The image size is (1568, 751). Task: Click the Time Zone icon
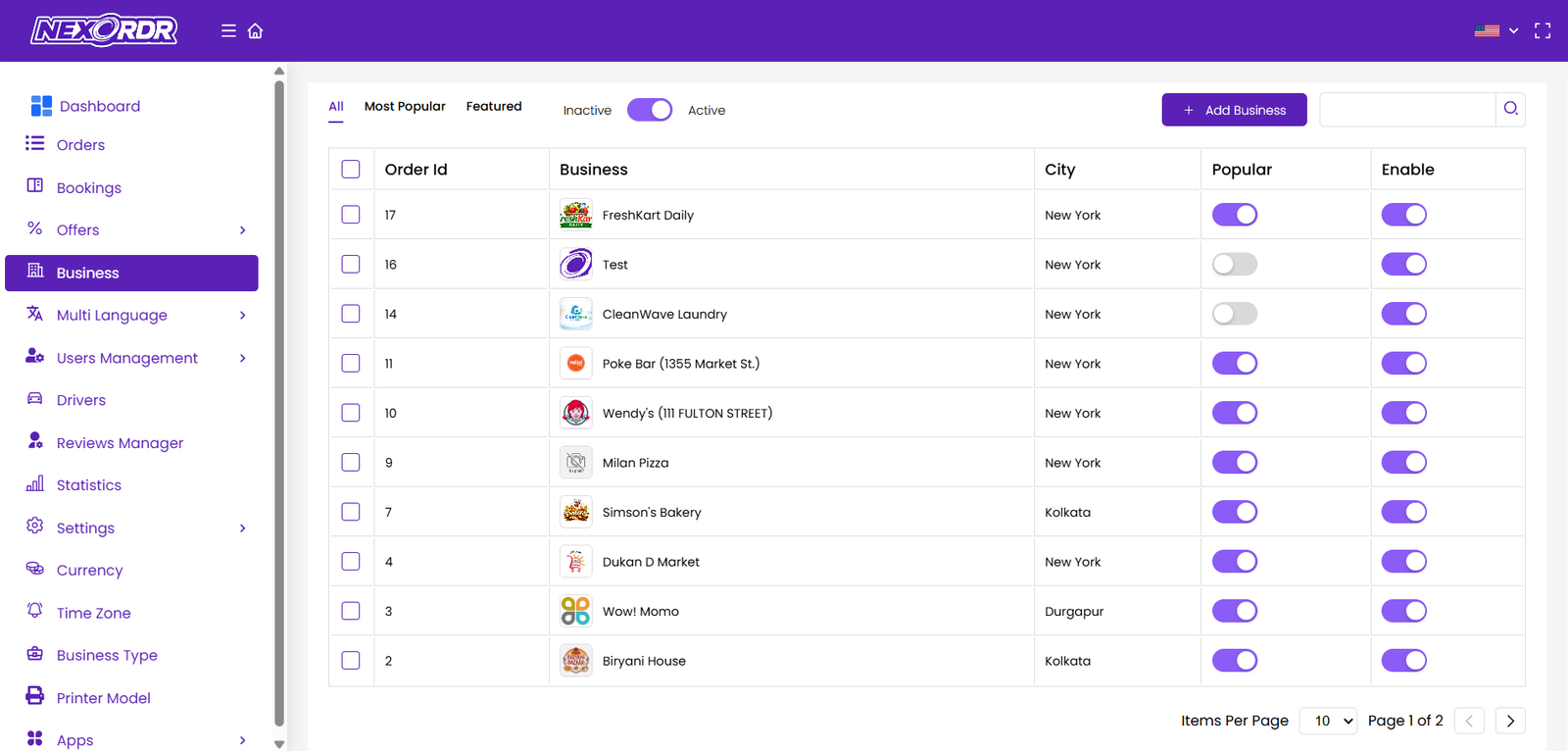click(x=35, y=610)
